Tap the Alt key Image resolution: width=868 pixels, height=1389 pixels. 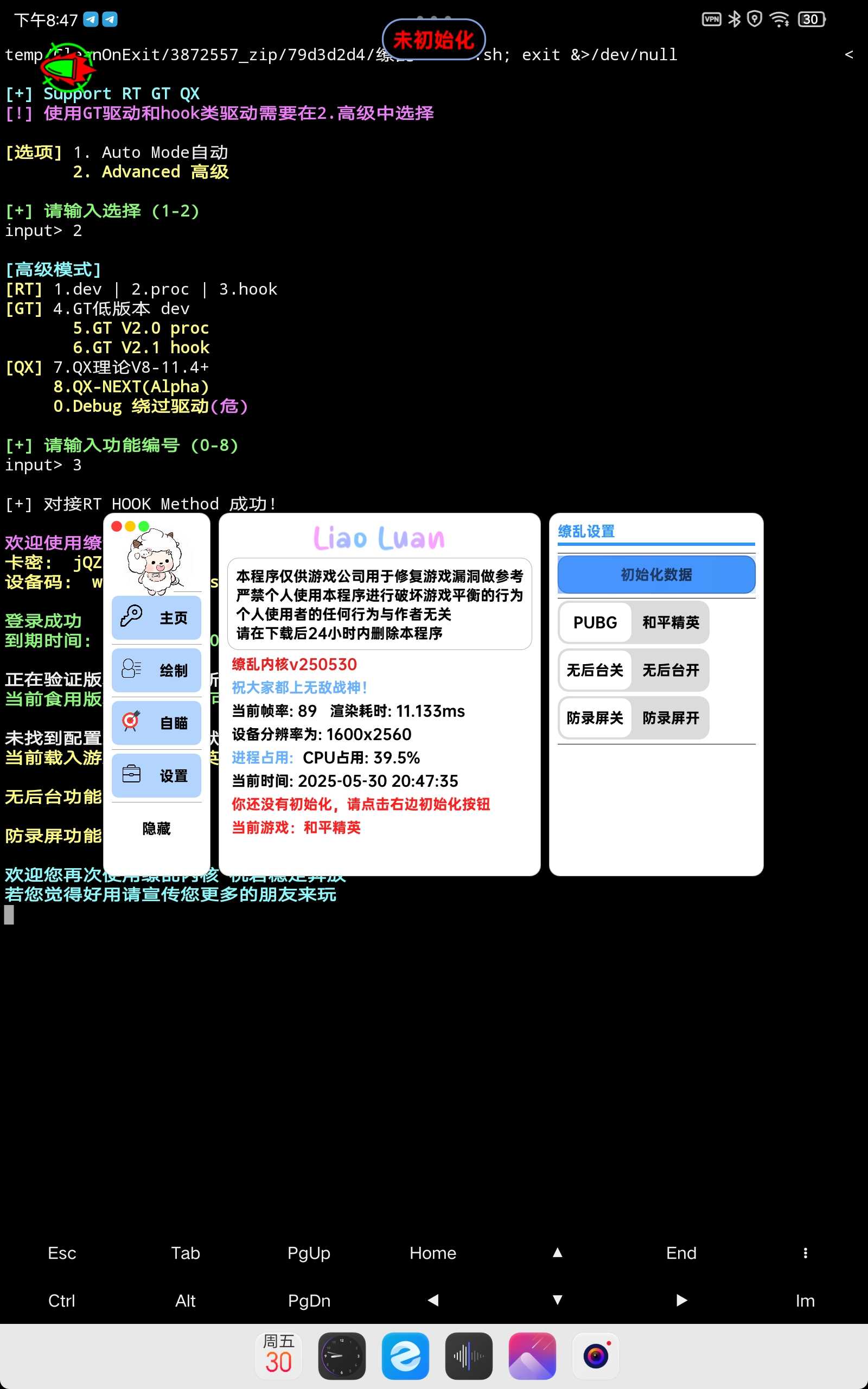pos(186,1301)
